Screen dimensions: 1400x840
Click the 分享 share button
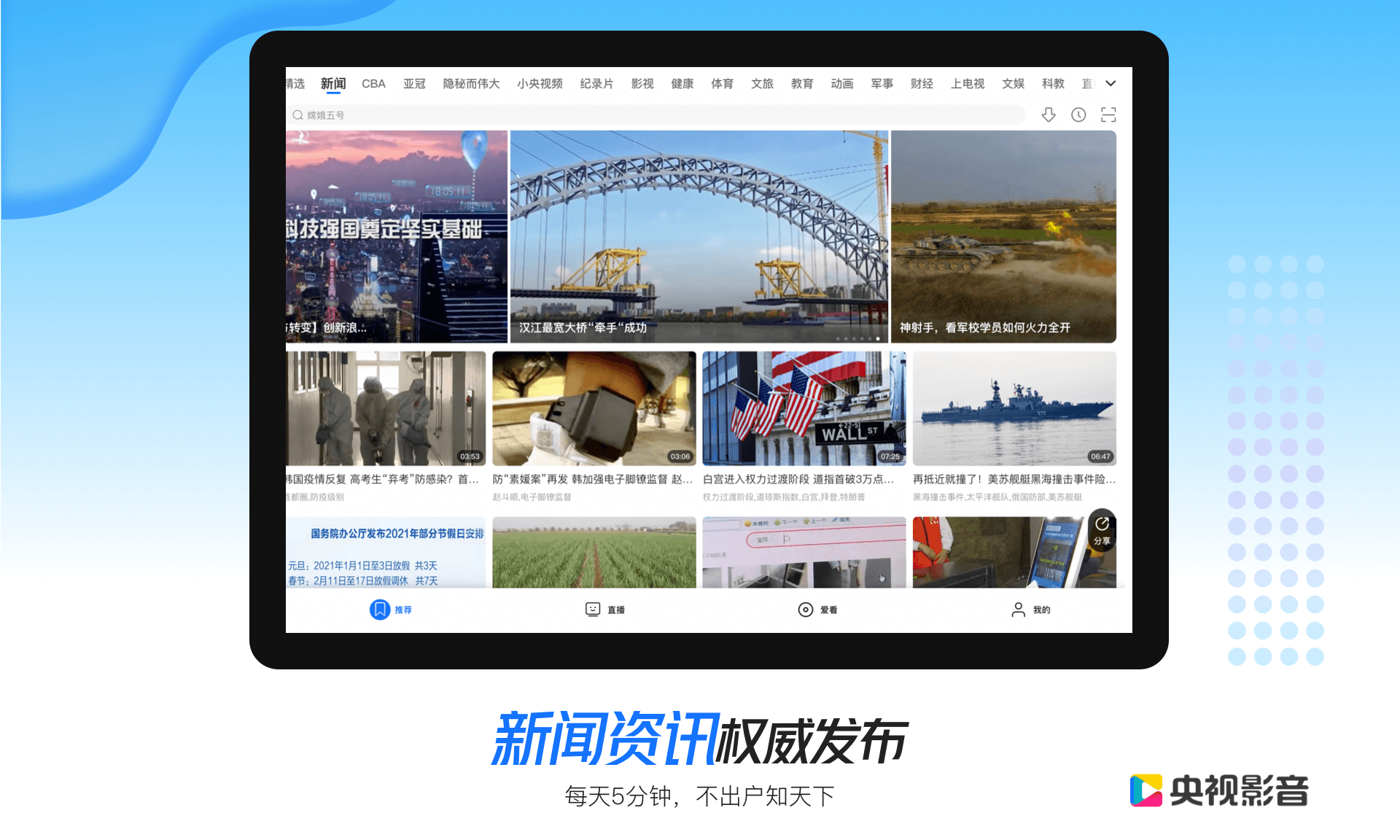pyautogui.click(x=1102, y=530)
